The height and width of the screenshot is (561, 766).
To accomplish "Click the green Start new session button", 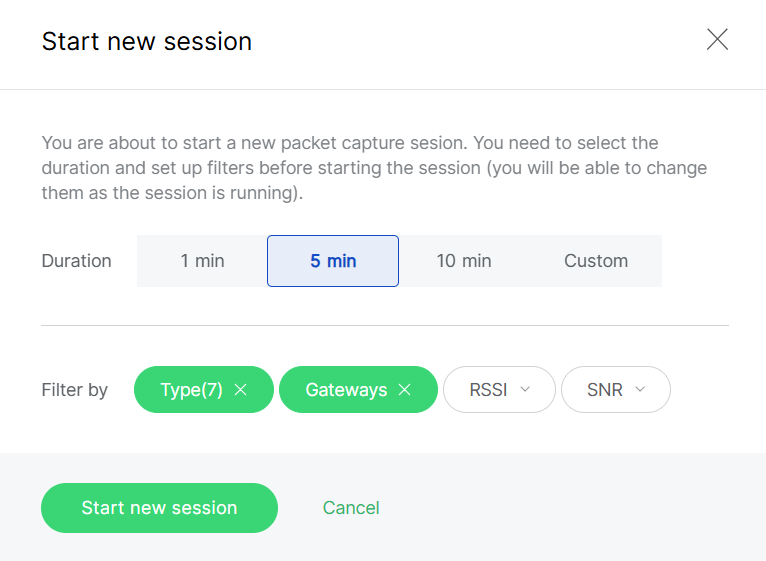I will point(159,508).
